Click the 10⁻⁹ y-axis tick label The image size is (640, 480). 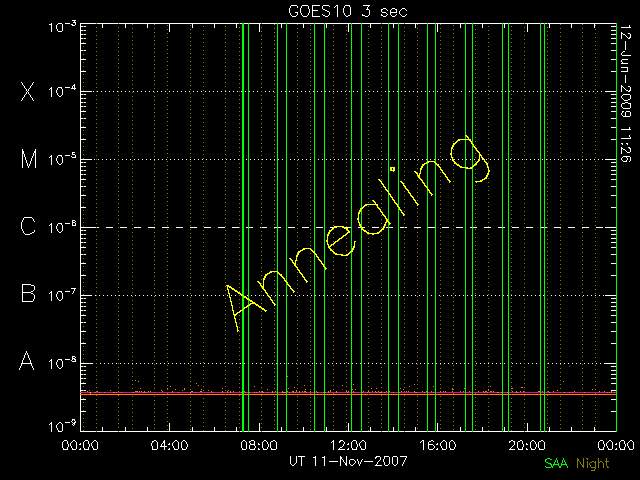[x=62, y=427]
